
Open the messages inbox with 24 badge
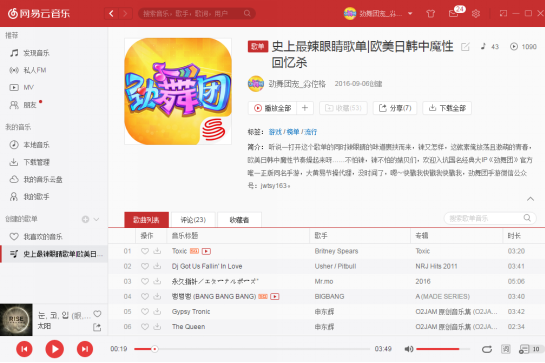click(x=453, y=14)
